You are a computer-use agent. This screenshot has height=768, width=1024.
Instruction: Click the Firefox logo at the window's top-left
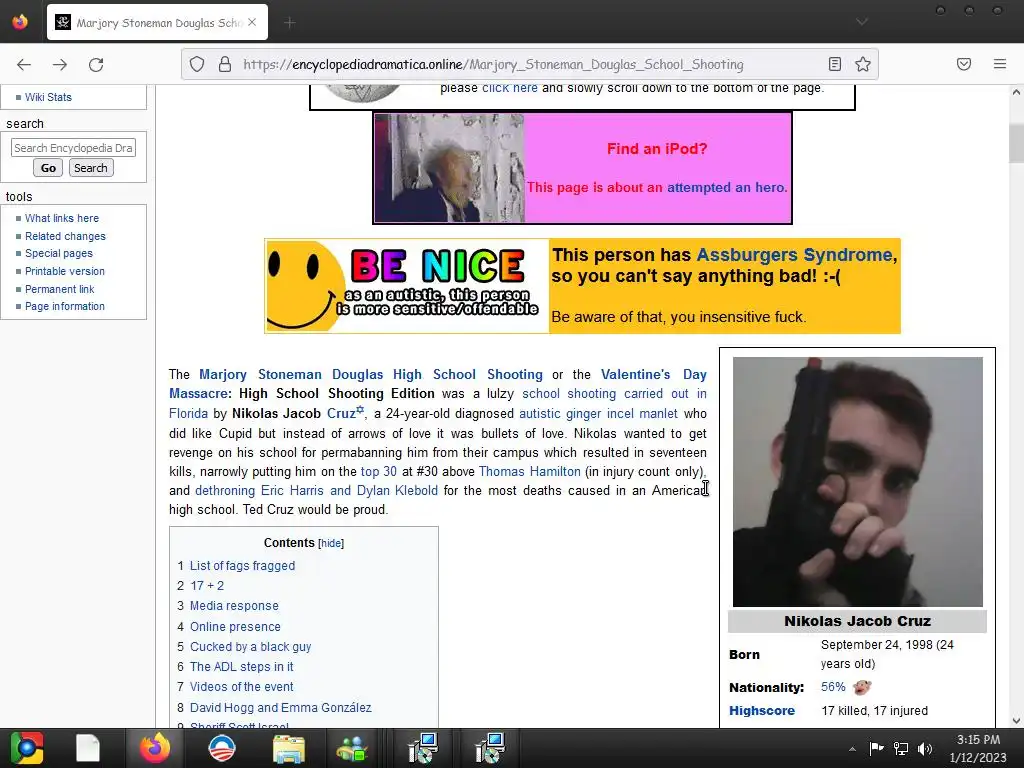20,22
